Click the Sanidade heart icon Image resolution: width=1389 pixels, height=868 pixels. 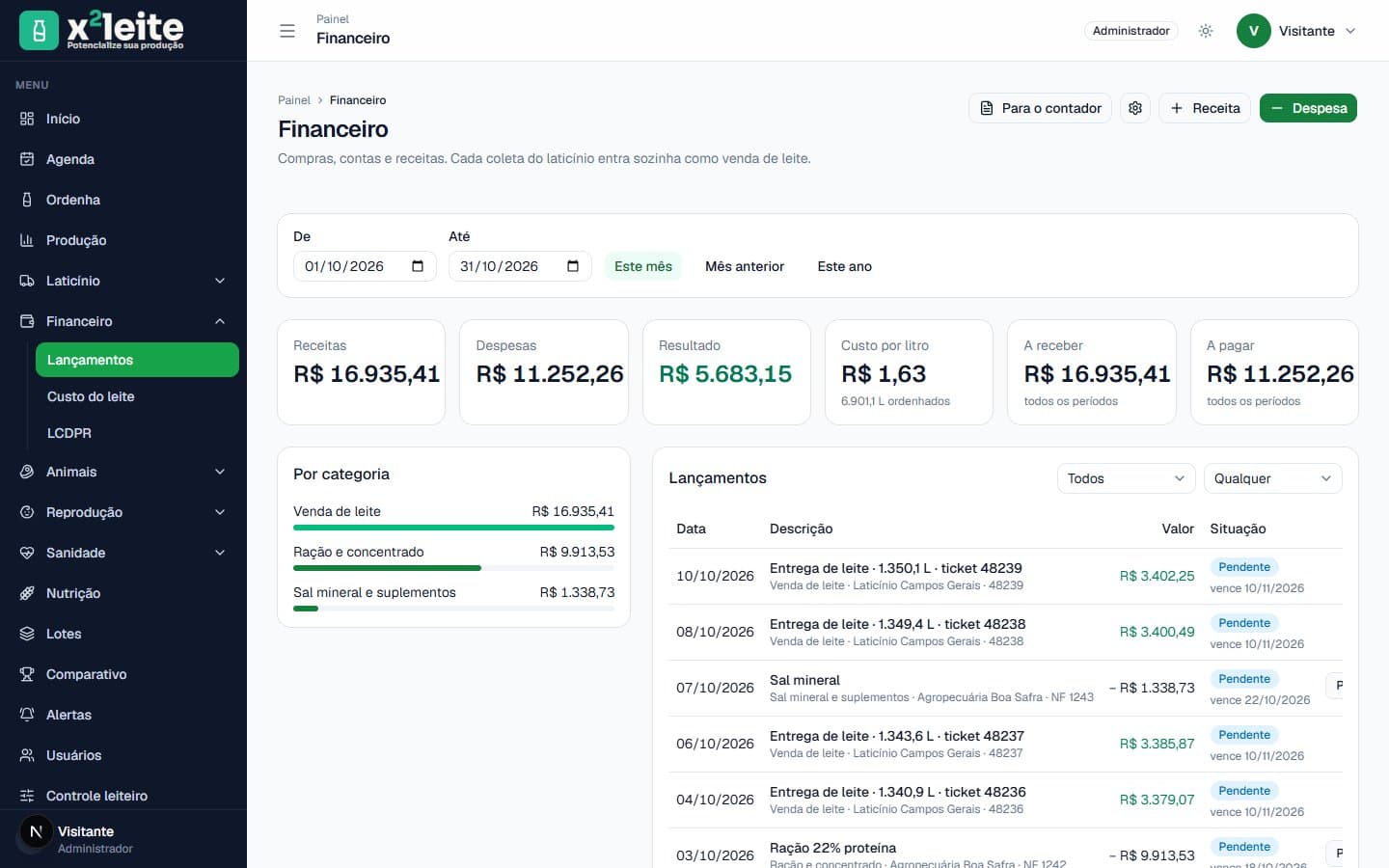[27, 553]
